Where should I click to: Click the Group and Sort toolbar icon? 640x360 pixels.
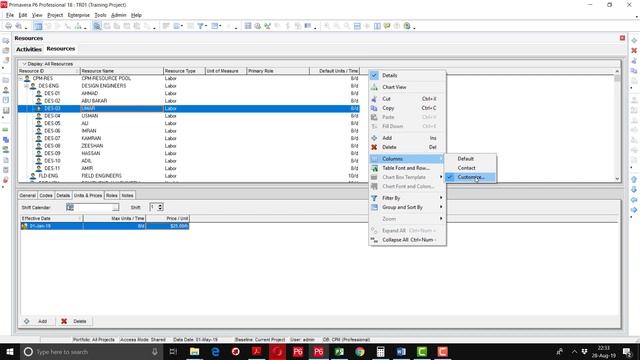pyautogui.click(x=215, y=26)
